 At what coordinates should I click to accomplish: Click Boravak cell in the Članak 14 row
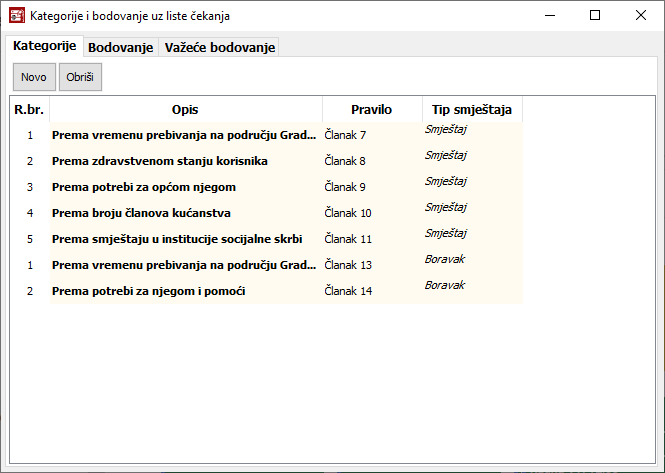(x=445, y=285)
